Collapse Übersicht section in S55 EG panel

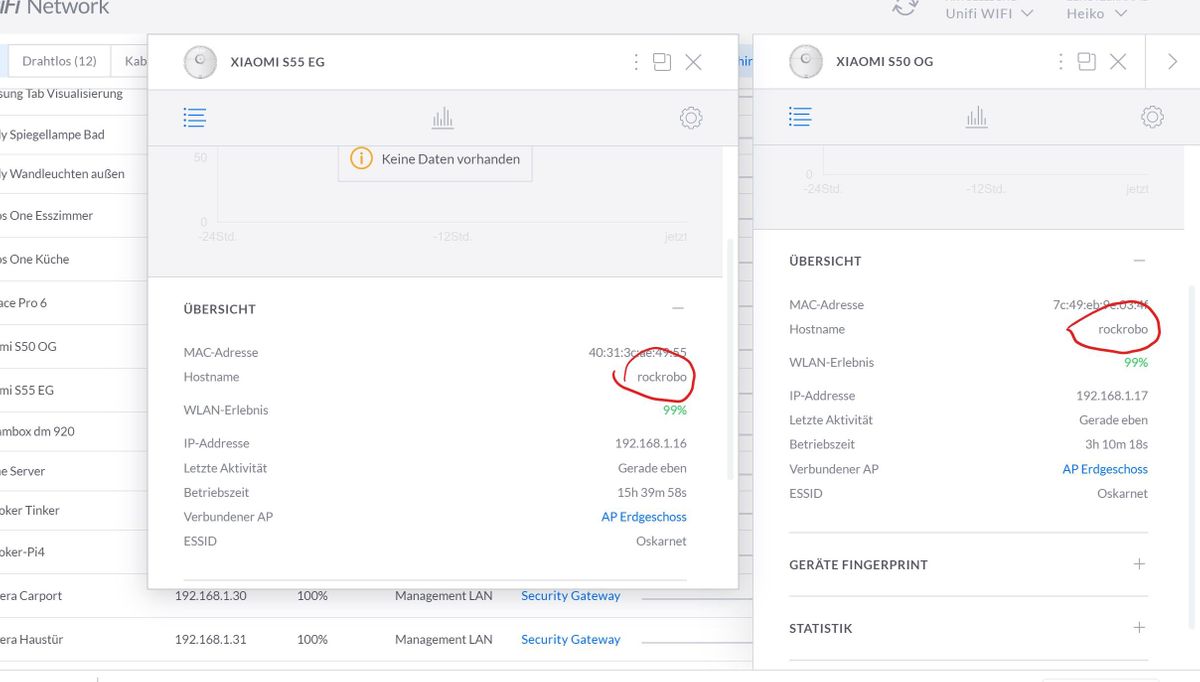(678, 309)
